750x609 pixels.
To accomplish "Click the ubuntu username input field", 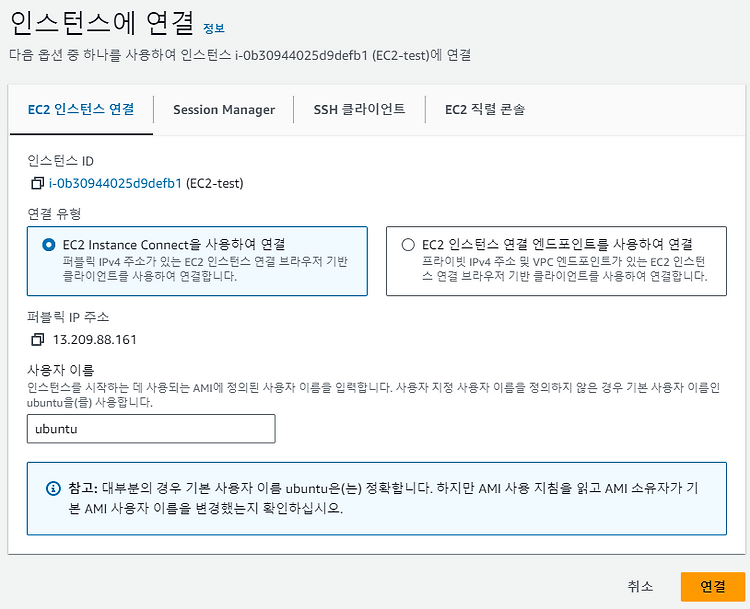I will (151, 429).
